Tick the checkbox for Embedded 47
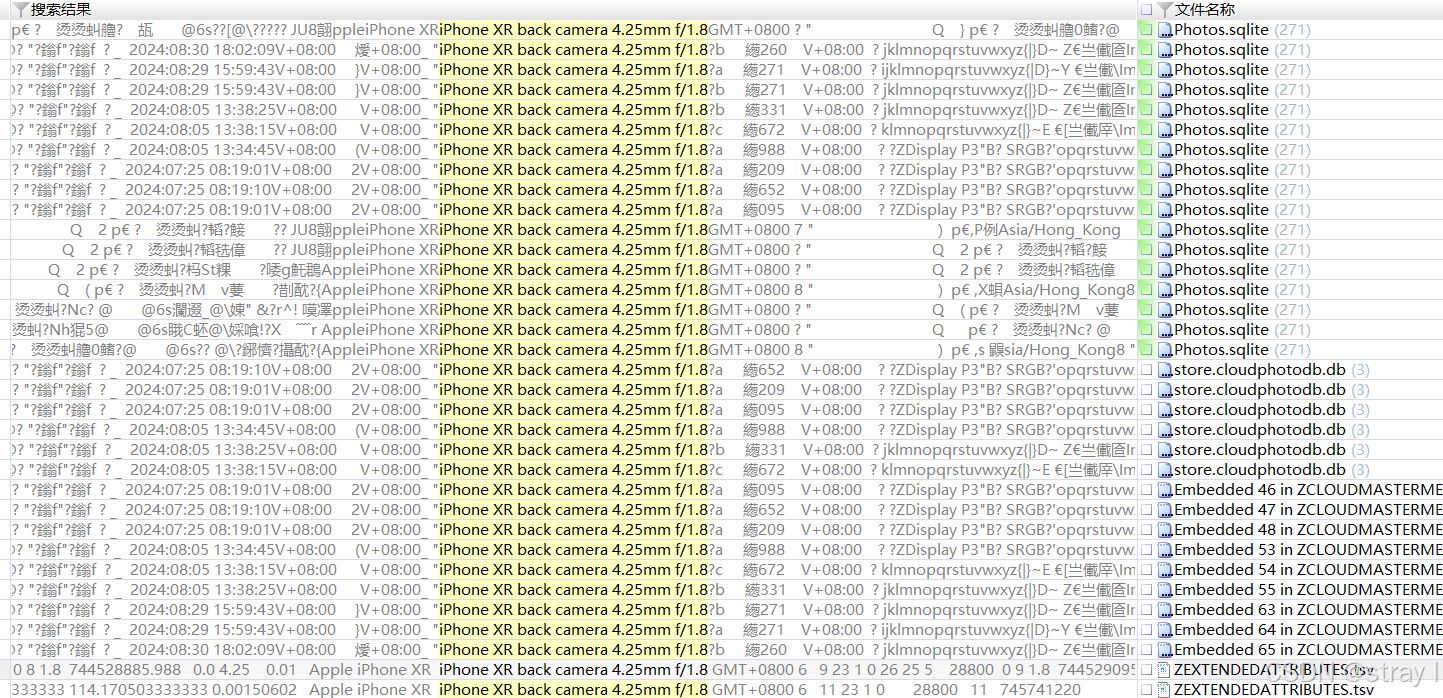Viewport: 1443px width, 698px height. pos(1146,510)
